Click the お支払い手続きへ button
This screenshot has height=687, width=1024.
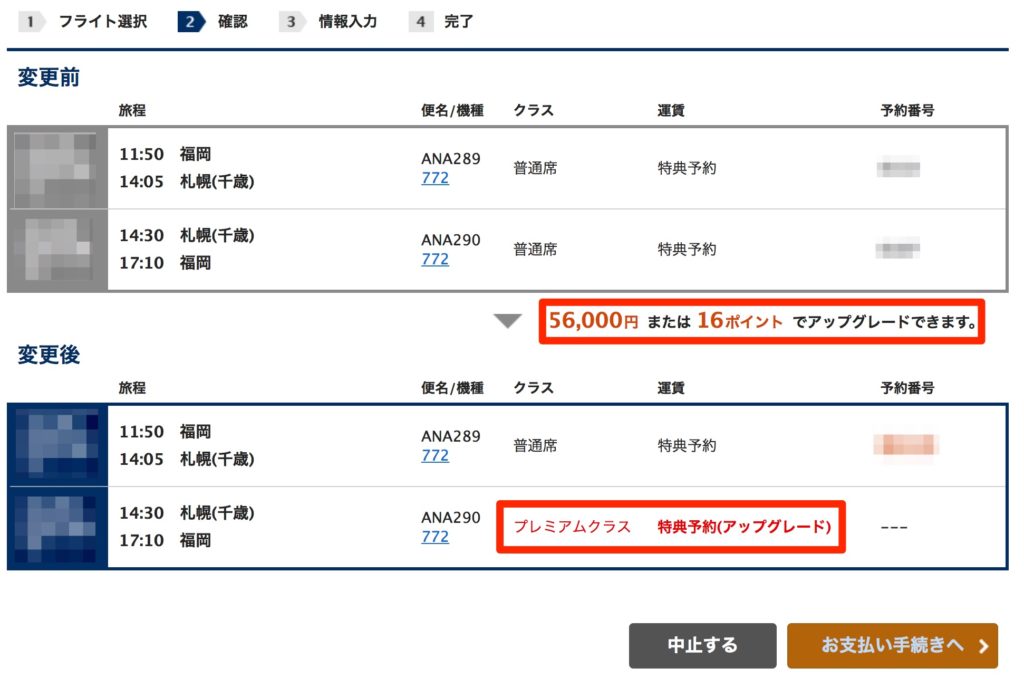pyautogui.click(x=892, y=646)
